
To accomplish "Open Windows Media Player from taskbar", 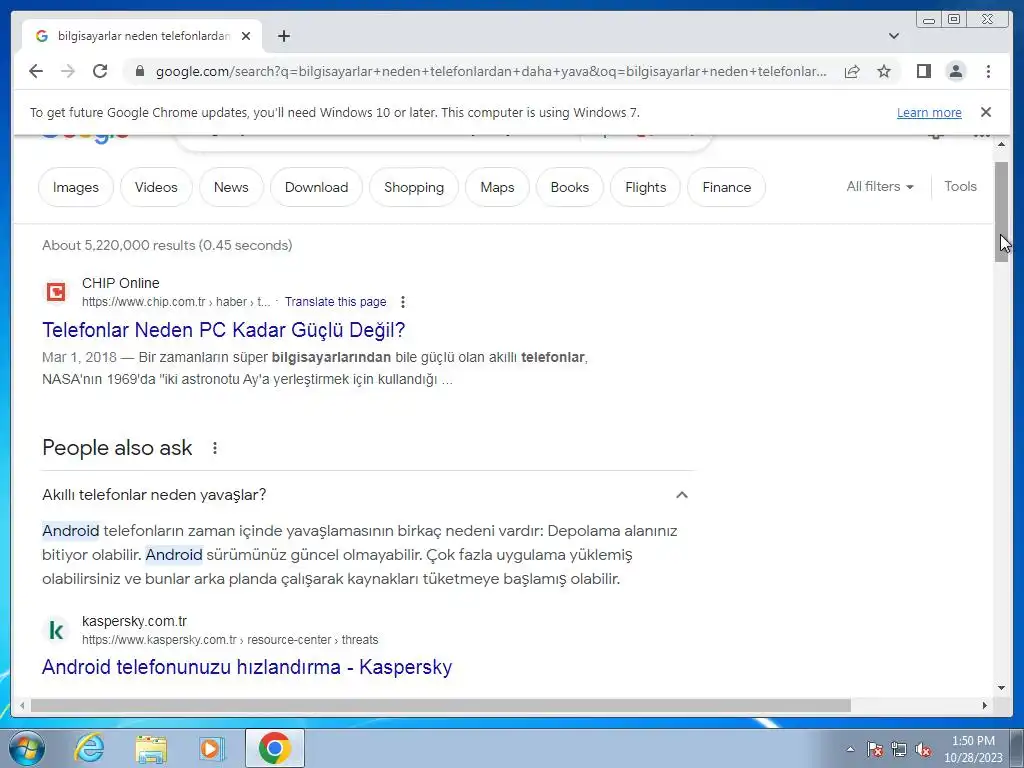I will 212,748.
